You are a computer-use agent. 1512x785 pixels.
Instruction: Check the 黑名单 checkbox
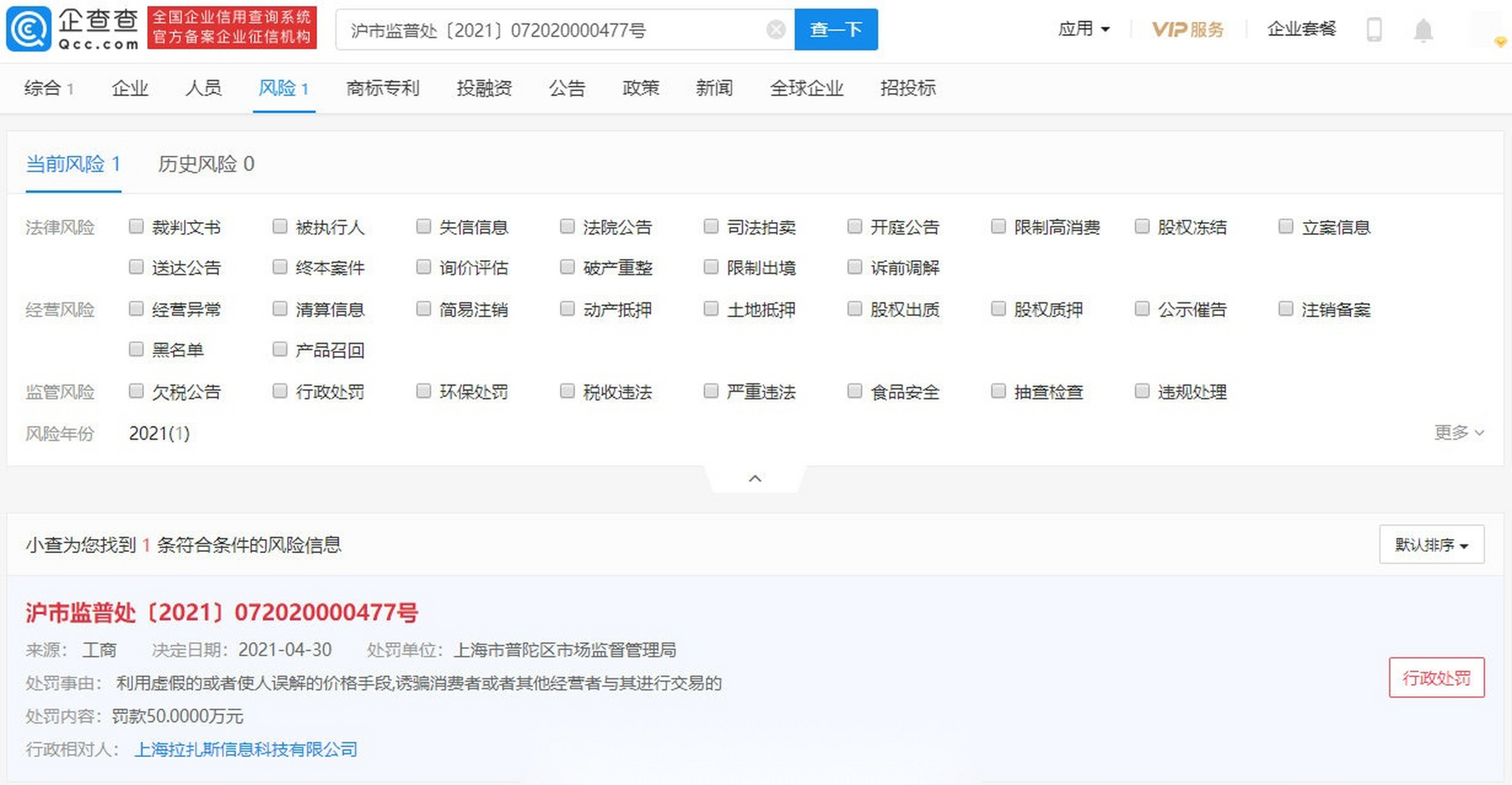(136, 349)
